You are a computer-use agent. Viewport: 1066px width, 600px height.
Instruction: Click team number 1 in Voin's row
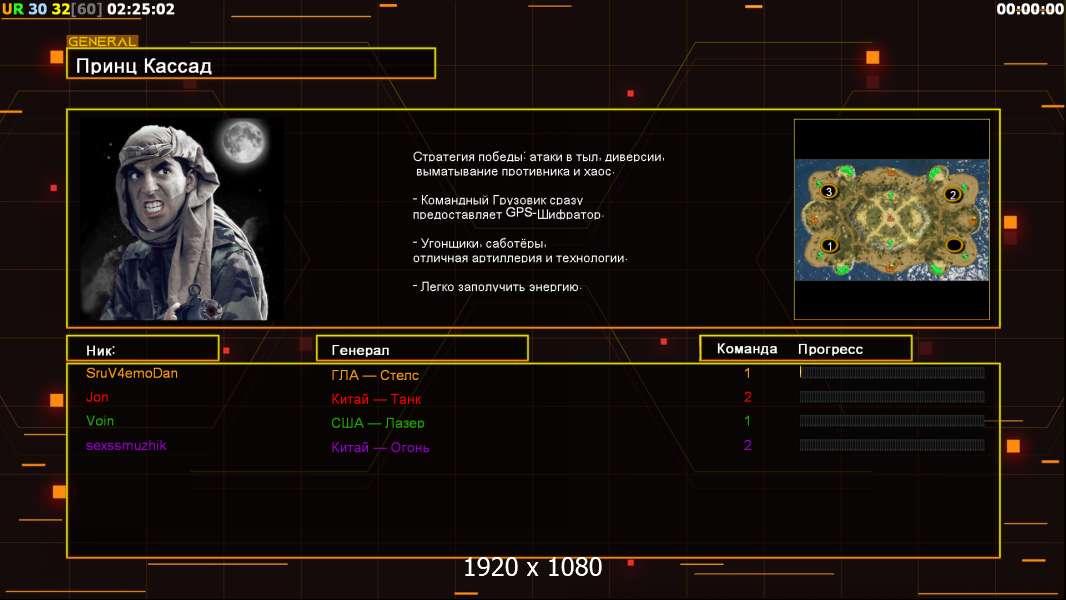(747, 421)
